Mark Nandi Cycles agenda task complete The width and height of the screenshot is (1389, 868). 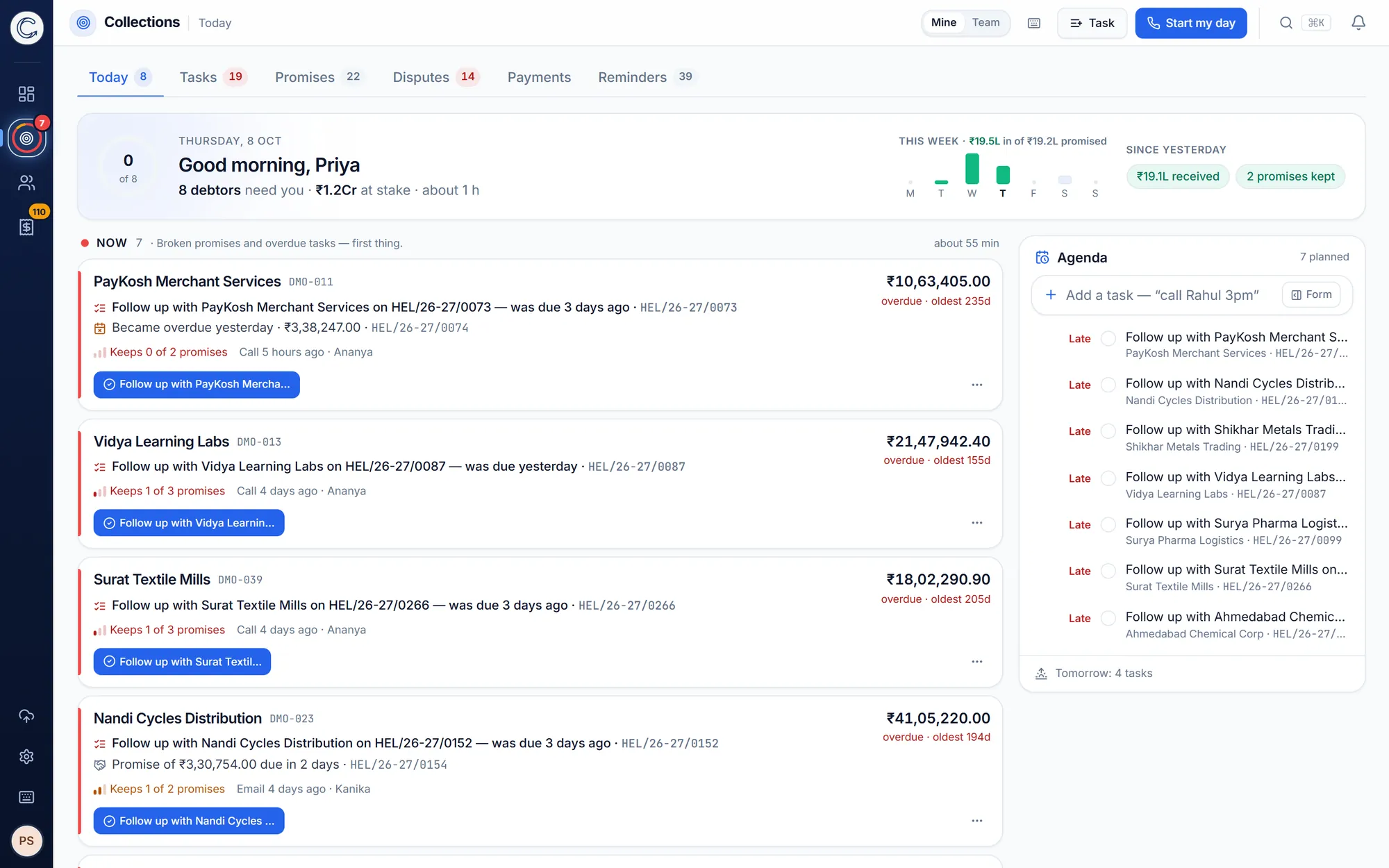1108,385
